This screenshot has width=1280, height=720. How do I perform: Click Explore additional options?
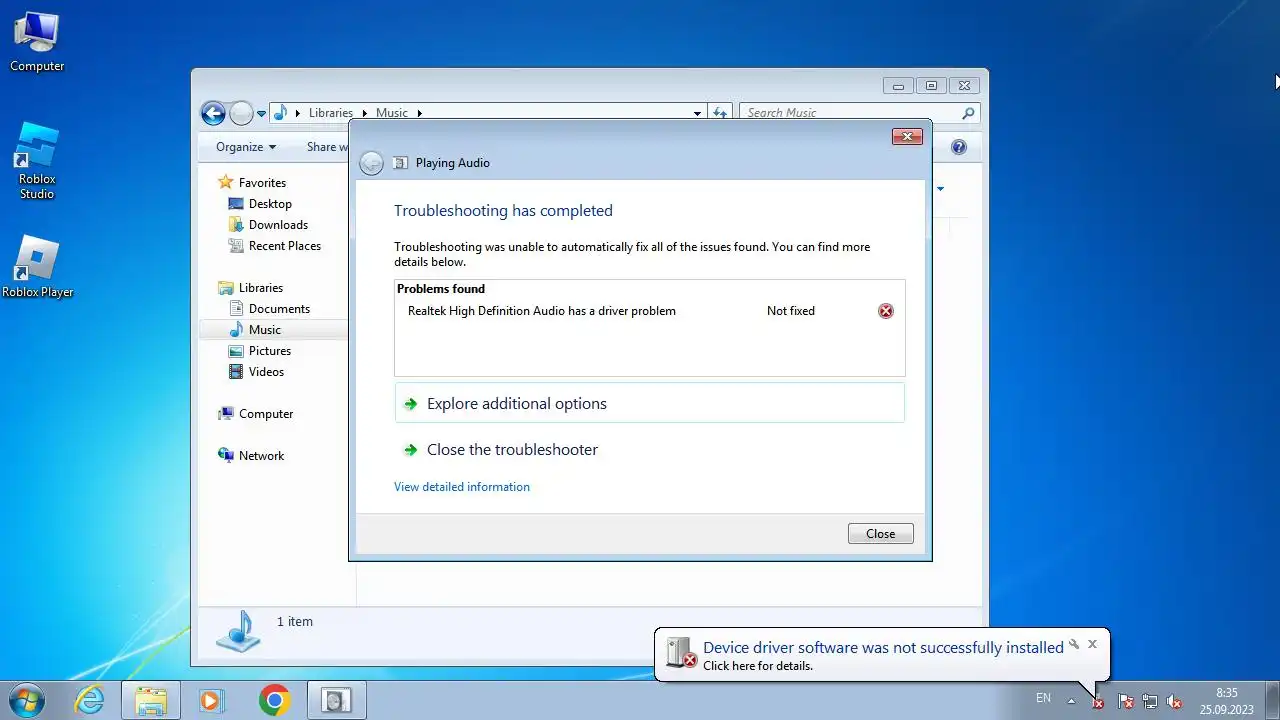(650, 403)
